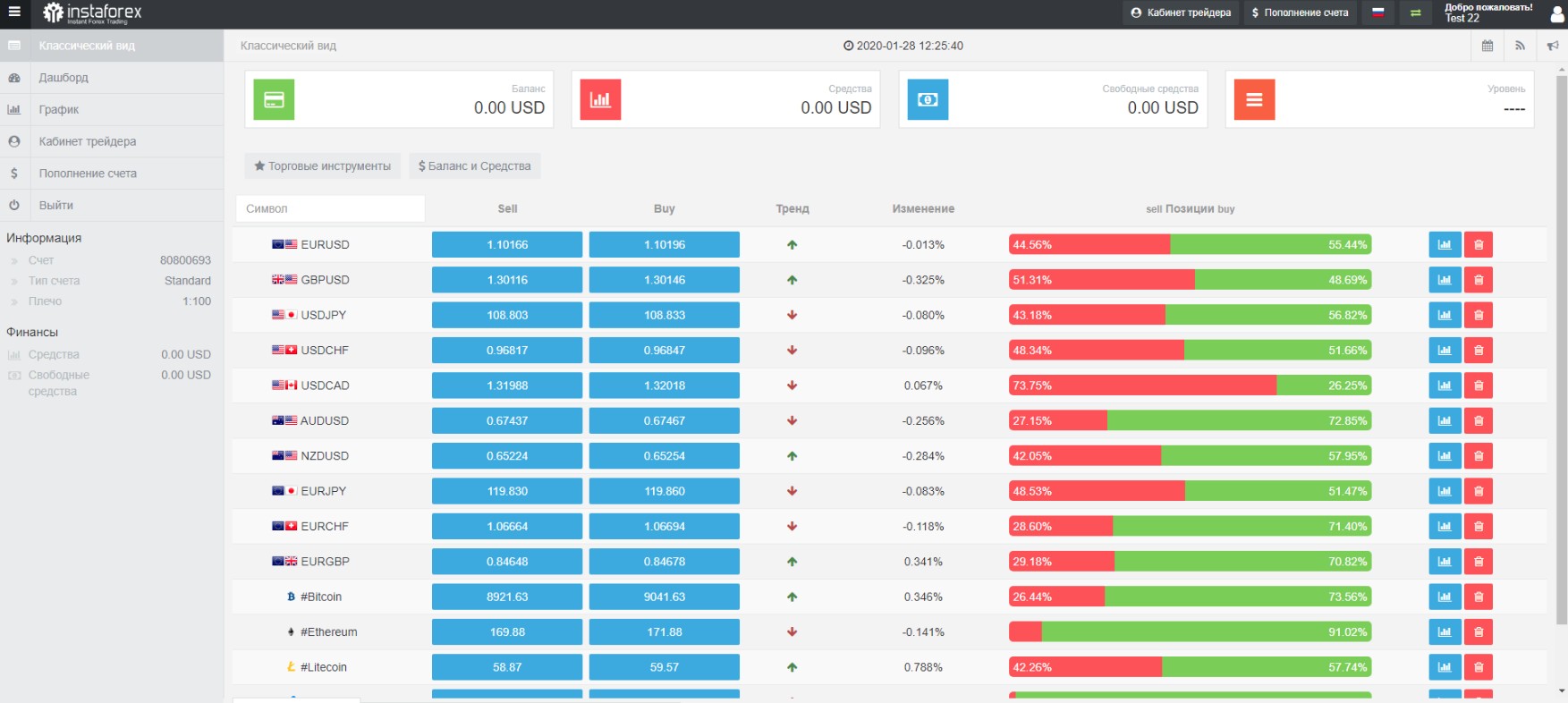The height and width of the screenshot is (703, 1568).
Task: Click the timestamp 2020-01-28 12:25:40
Action: (x=903, y=46)
